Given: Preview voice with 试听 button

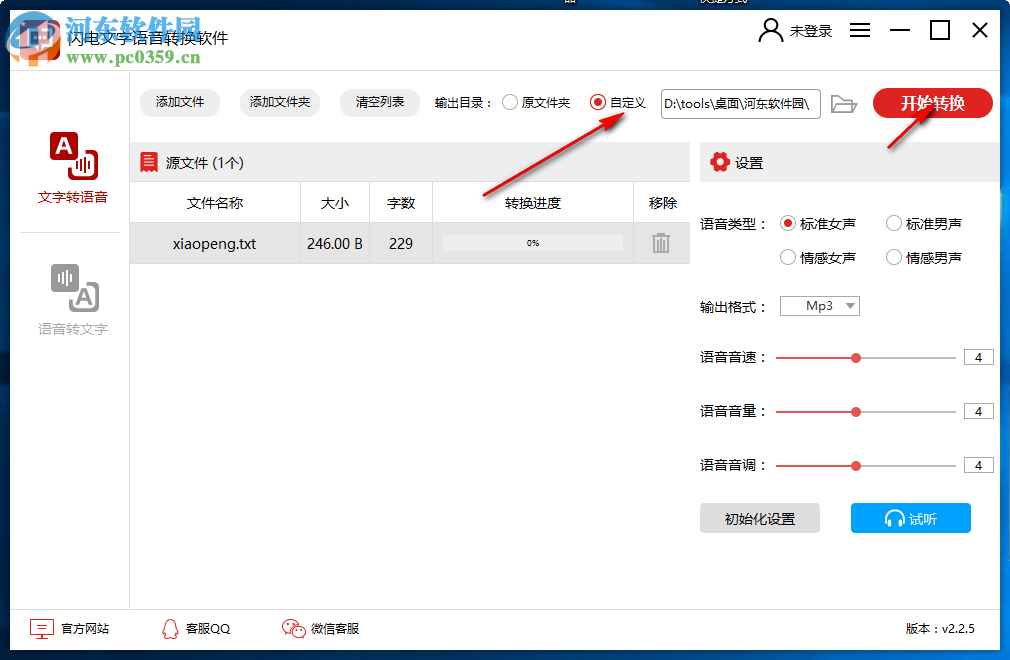Looking at the screenshot, I should 911,518.
